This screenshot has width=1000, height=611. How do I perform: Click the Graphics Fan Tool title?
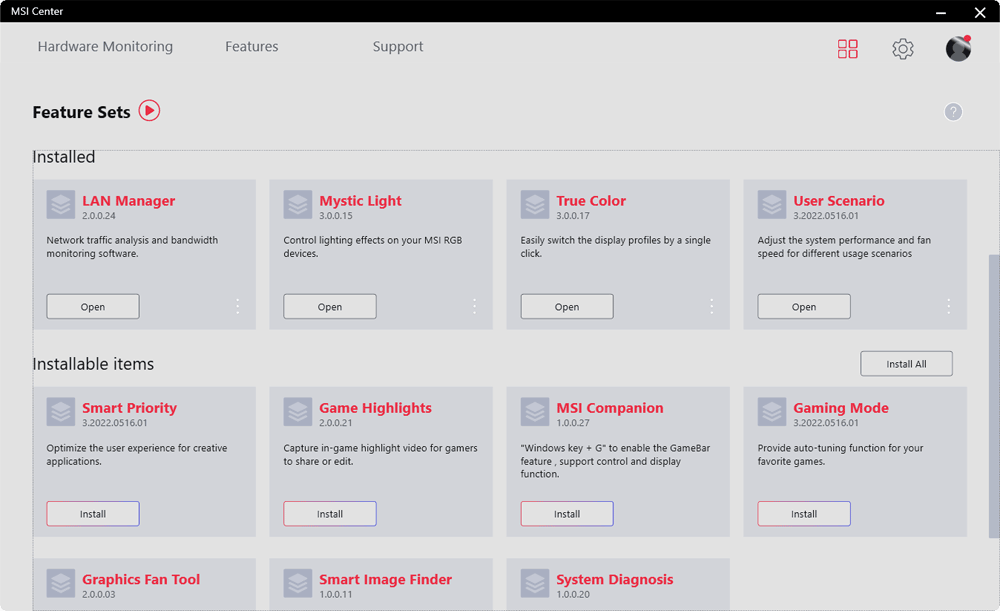141,580
